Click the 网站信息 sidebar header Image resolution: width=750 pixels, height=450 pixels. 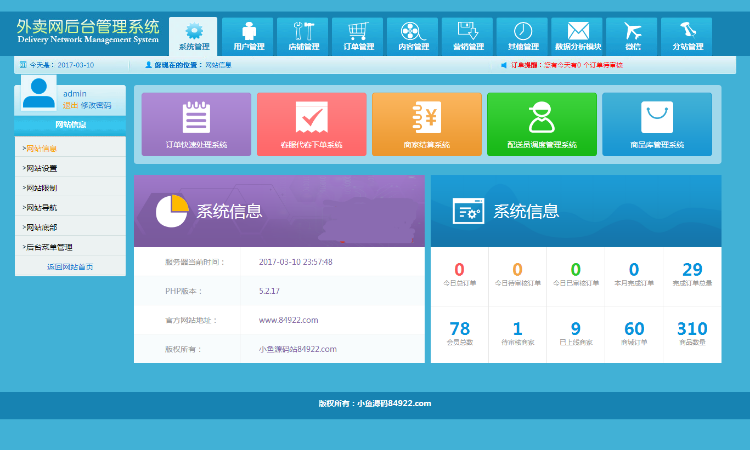pos(70,125)
